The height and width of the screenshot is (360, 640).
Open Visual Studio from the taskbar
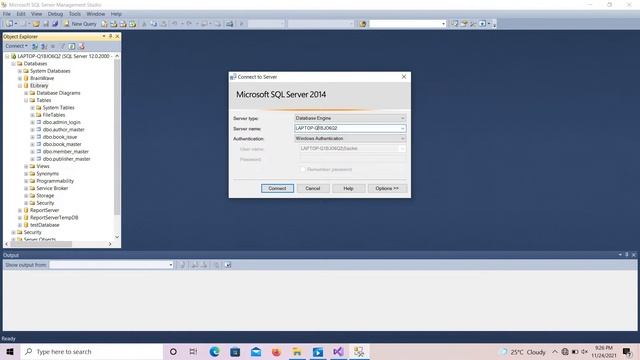click(x=338, y=351)
